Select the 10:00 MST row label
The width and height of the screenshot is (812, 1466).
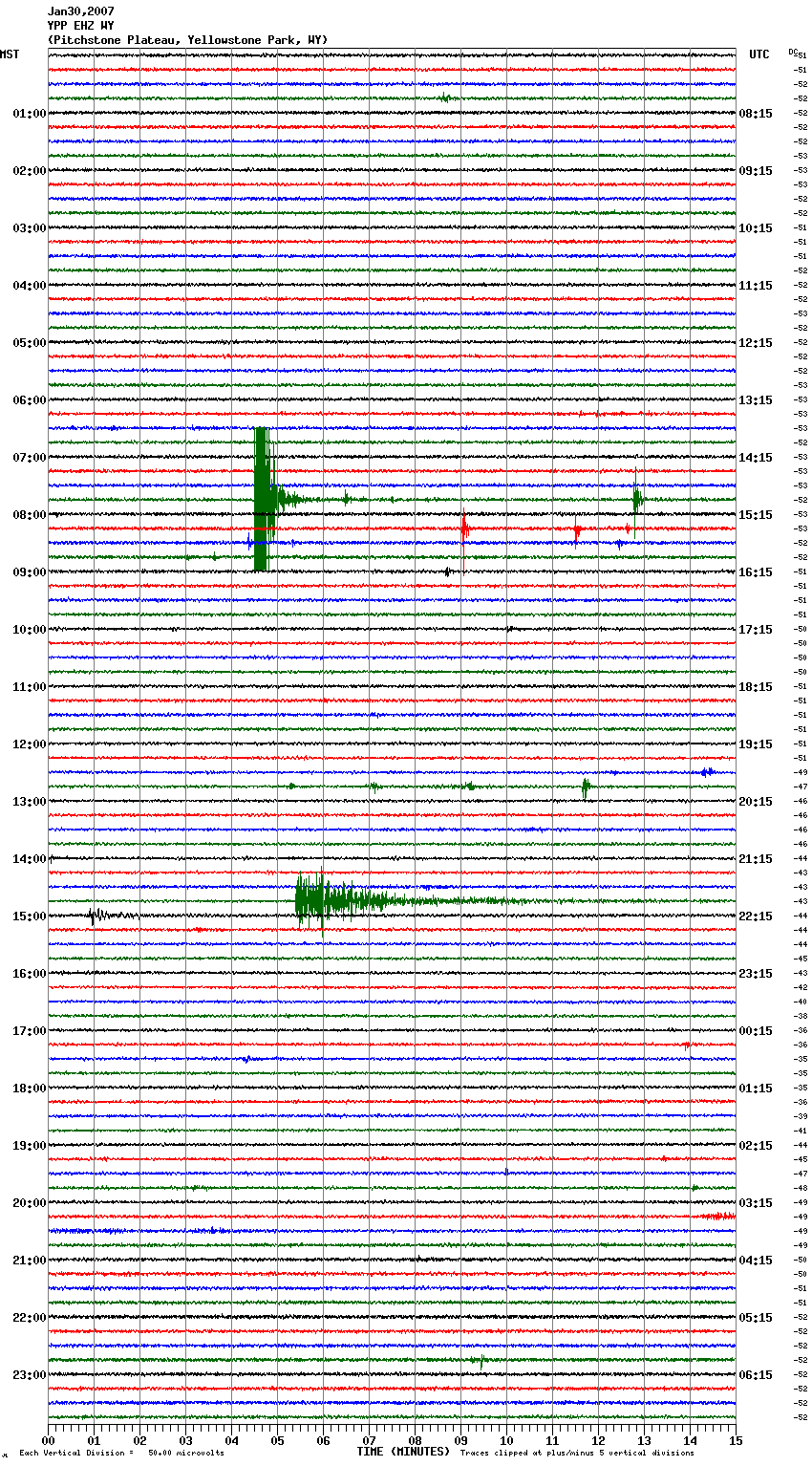(x=29, y=630)
